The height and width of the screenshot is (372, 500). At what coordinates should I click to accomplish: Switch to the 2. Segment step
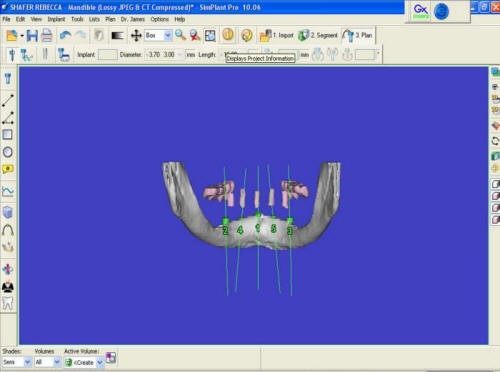pos(318,35)
